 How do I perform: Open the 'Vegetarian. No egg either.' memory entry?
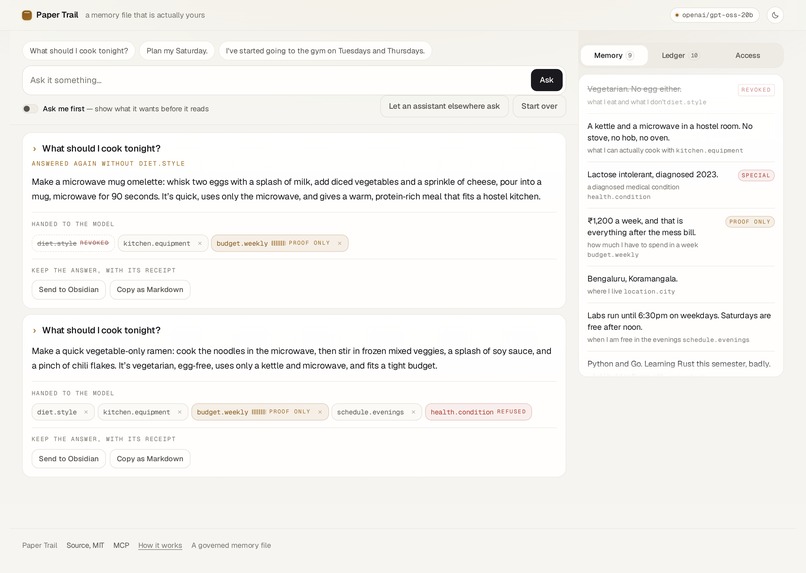681,95
